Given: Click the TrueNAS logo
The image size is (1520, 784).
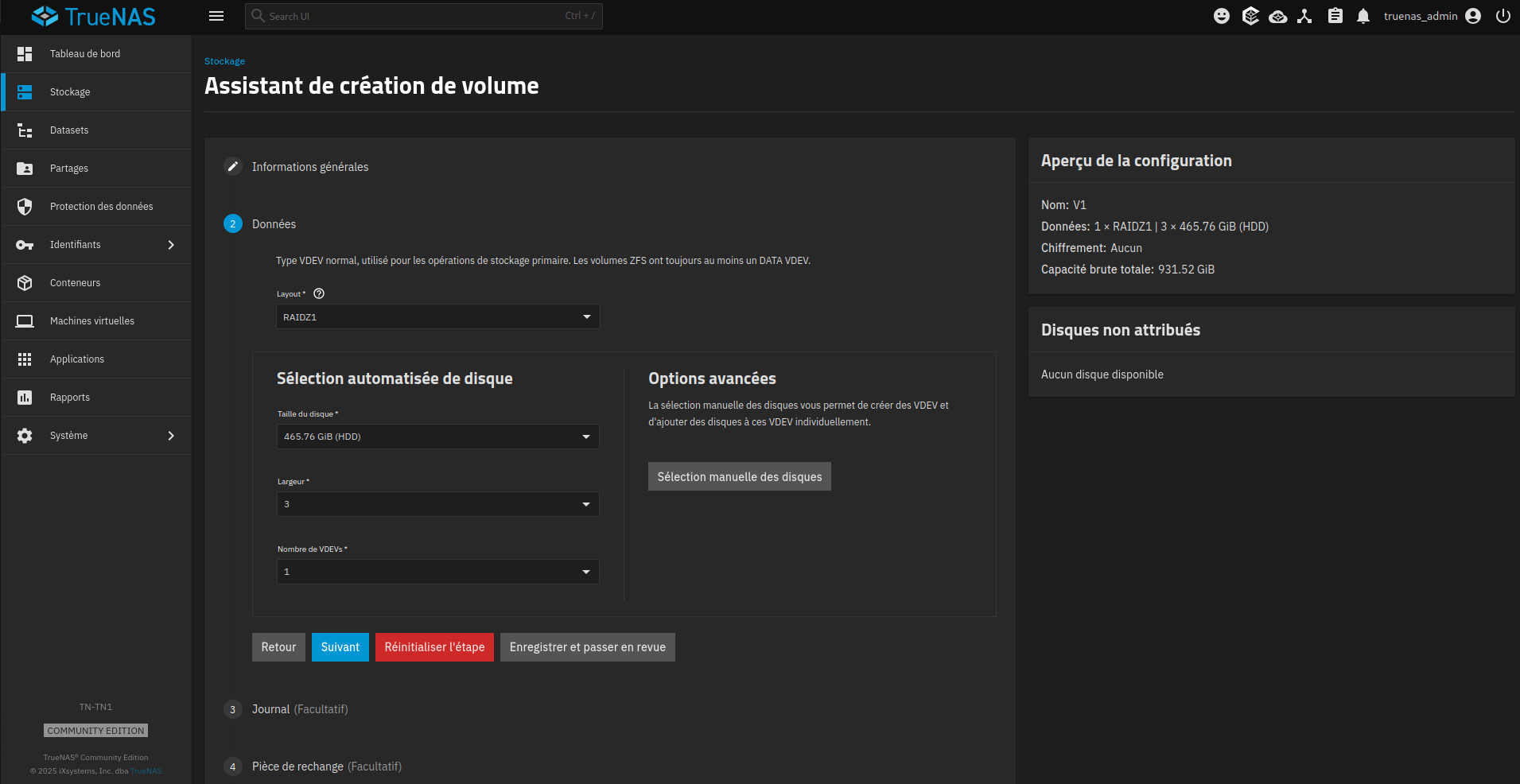Looking at the screenshot, I should [x=94, y=16].
